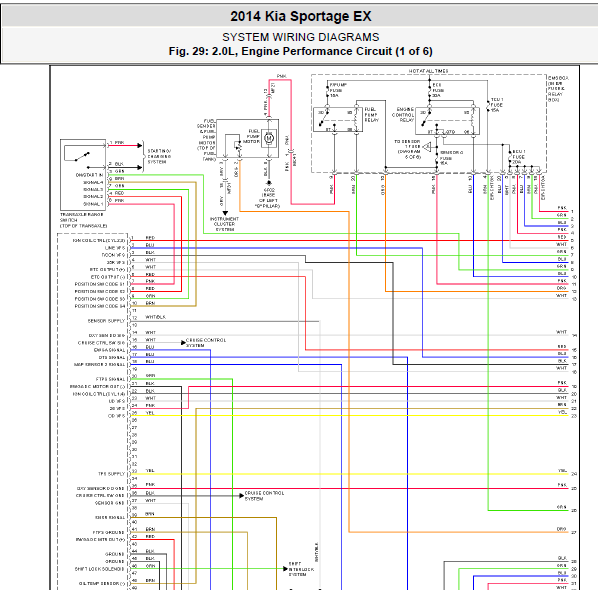The width and height of the screenshot is (598, 590).
Task: Click the 'FUEL PUMP RELAY' label
Action: (x=371, y=114)
